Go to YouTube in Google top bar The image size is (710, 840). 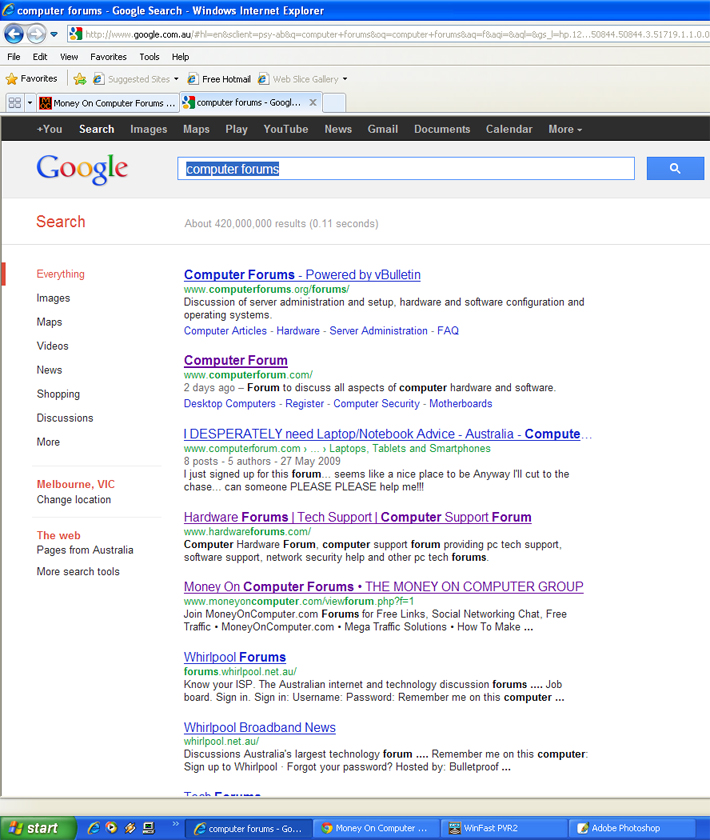tap(286, 129)
